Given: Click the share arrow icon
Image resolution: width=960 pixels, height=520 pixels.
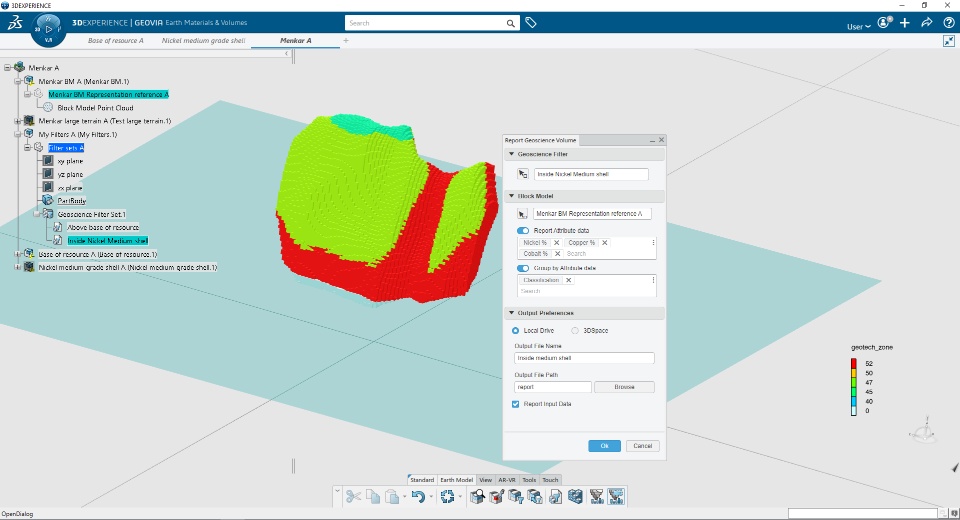Looking at the screenshot, I should point(927,23).
